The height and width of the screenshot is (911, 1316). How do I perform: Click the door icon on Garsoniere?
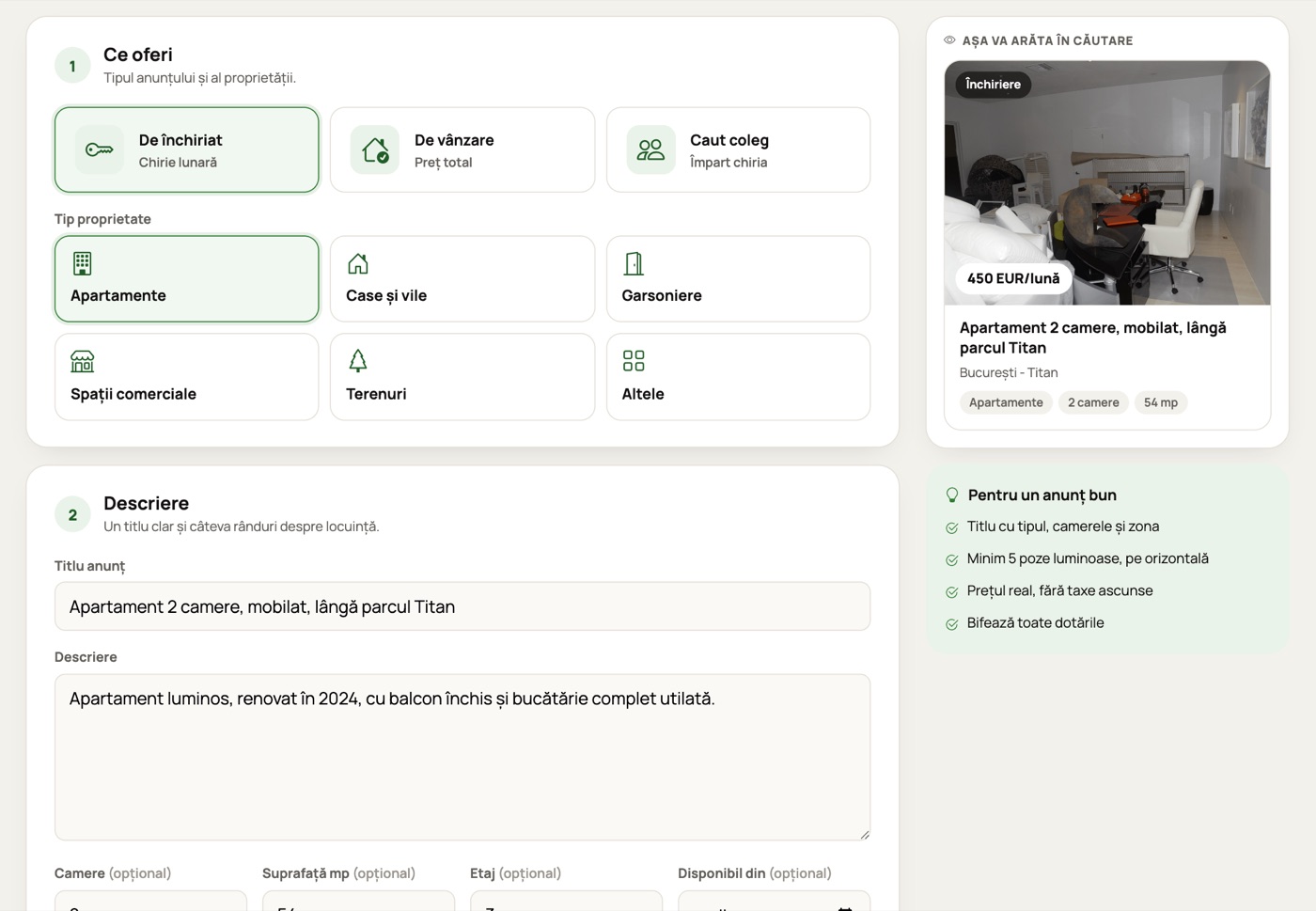[634, 263]
